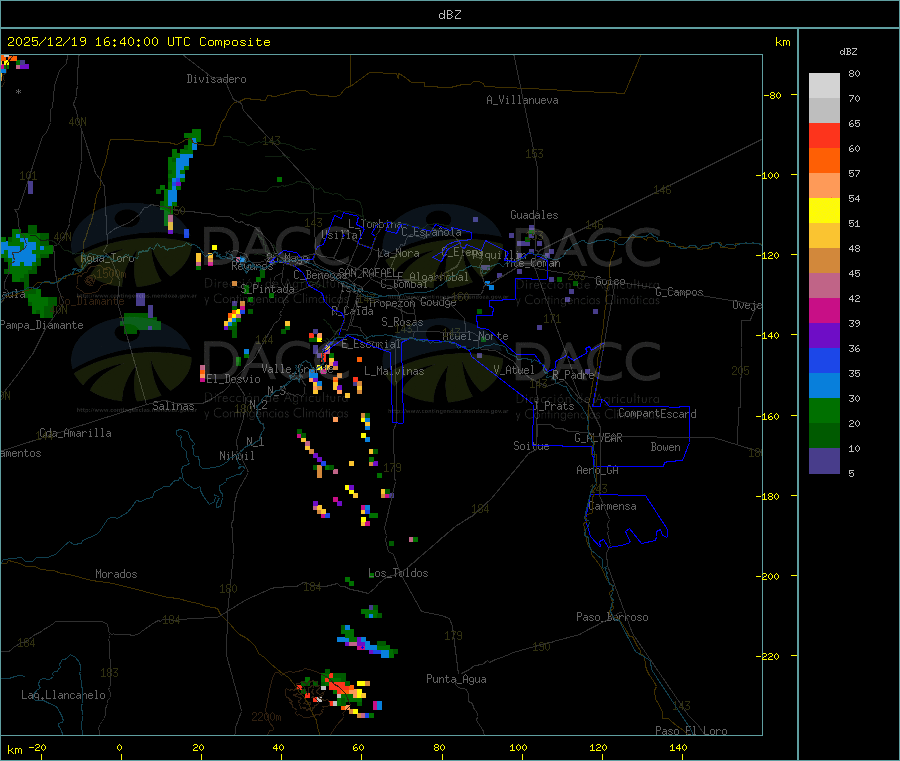The image size is (900, 761).
Task: Click the Atuel_Norte location label
Action: pyautogui.click(x=475, y=336)
